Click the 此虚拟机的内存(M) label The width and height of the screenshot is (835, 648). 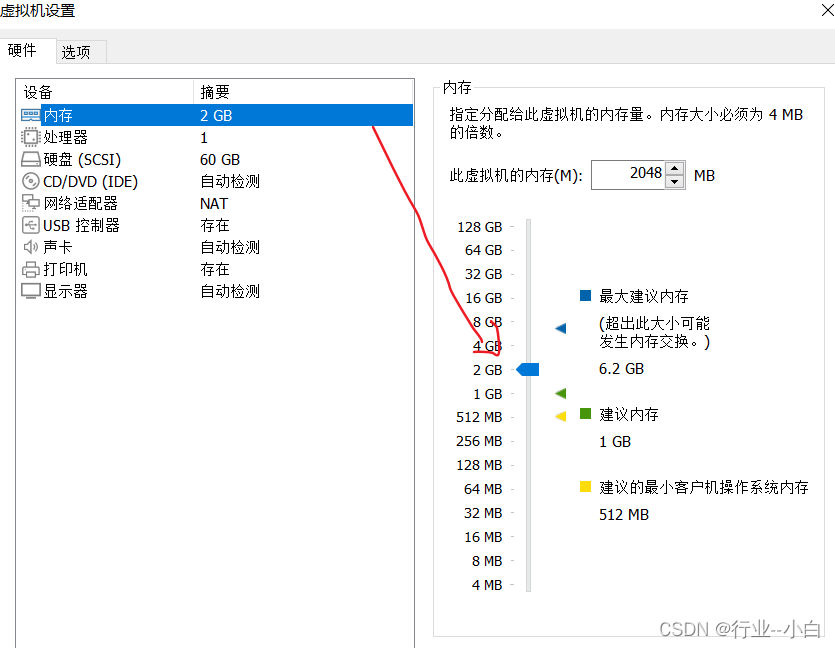click(x=515, y=175)
